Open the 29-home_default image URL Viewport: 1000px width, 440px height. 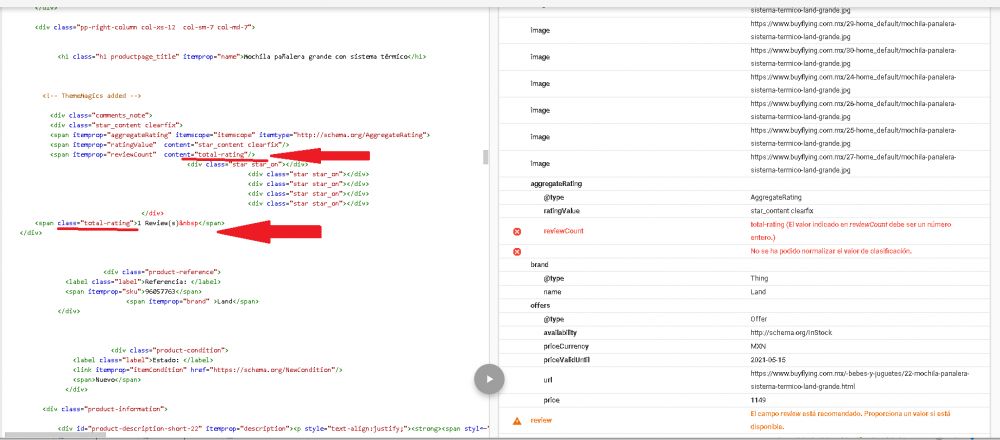[853, 30]
